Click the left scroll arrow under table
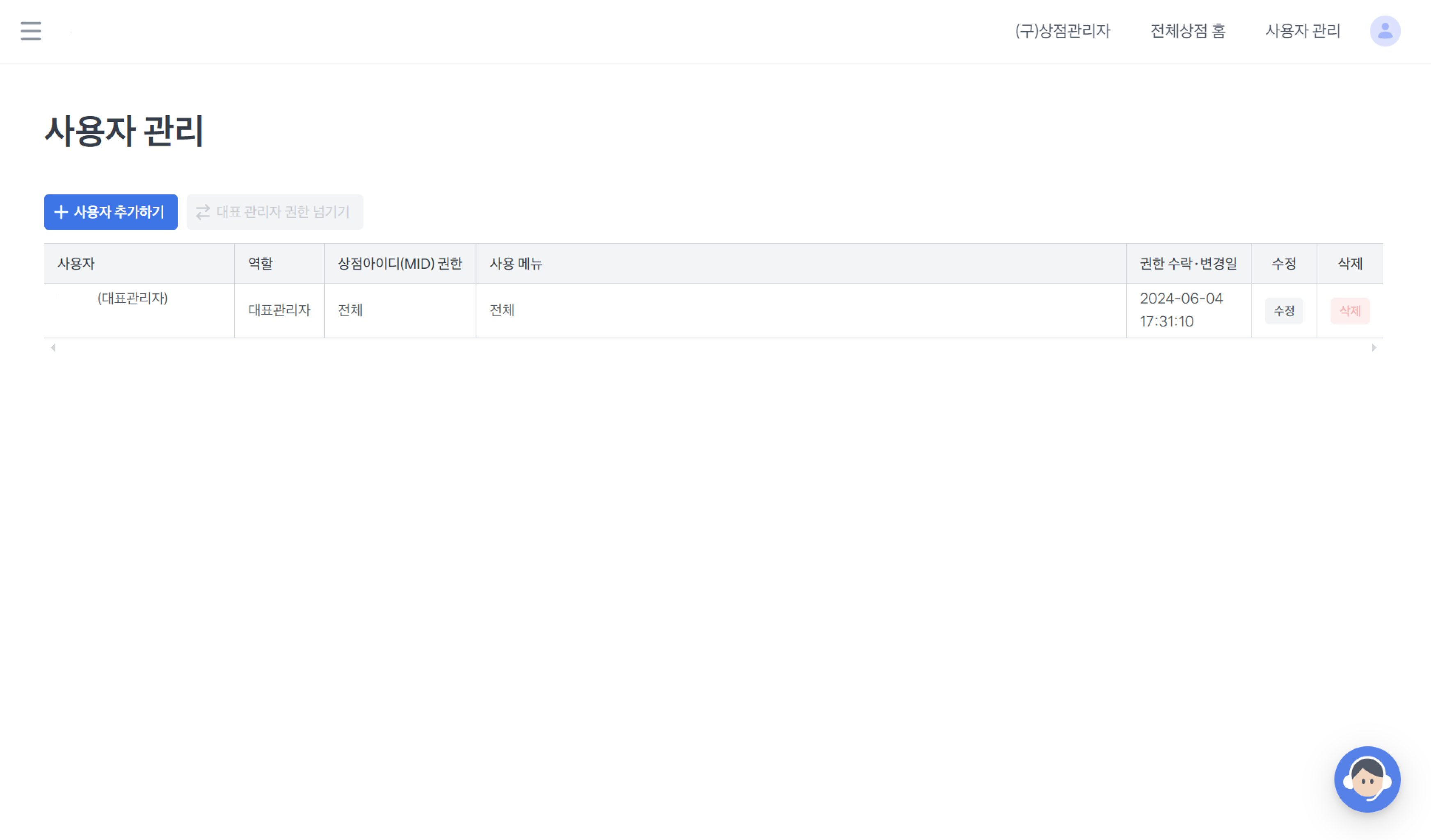 click(x=53, y=347)
